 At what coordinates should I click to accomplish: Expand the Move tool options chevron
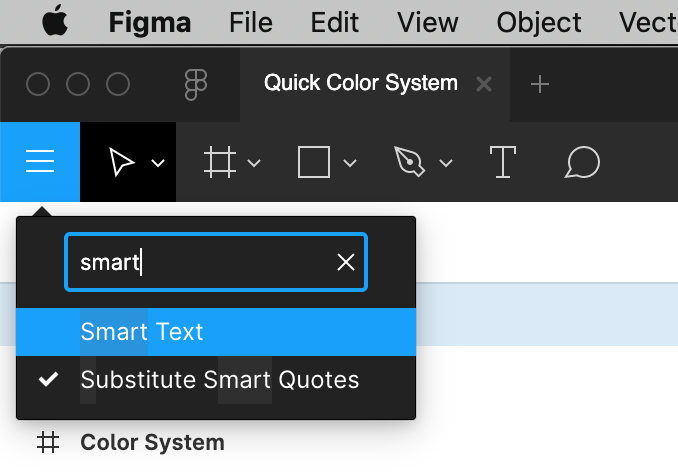[158, 163]
